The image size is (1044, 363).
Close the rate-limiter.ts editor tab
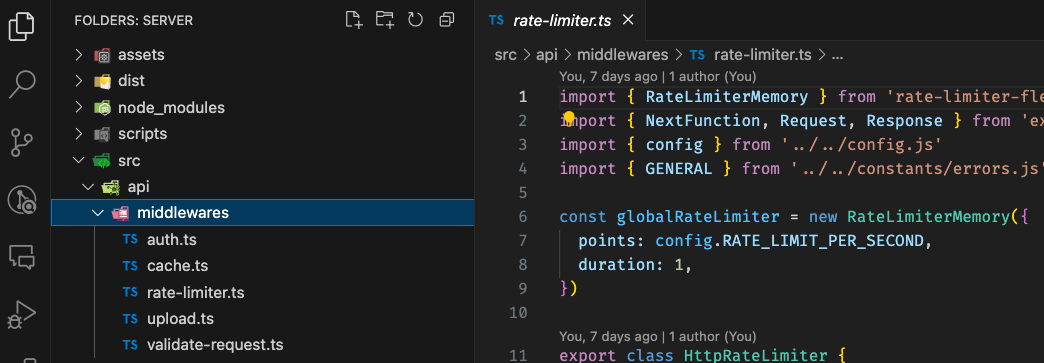tap(627, 20)
